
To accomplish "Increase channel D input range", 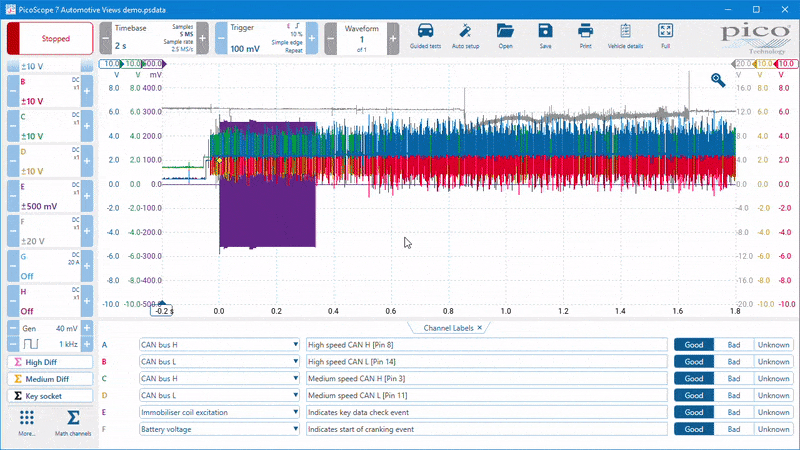I will pos(87,161).
